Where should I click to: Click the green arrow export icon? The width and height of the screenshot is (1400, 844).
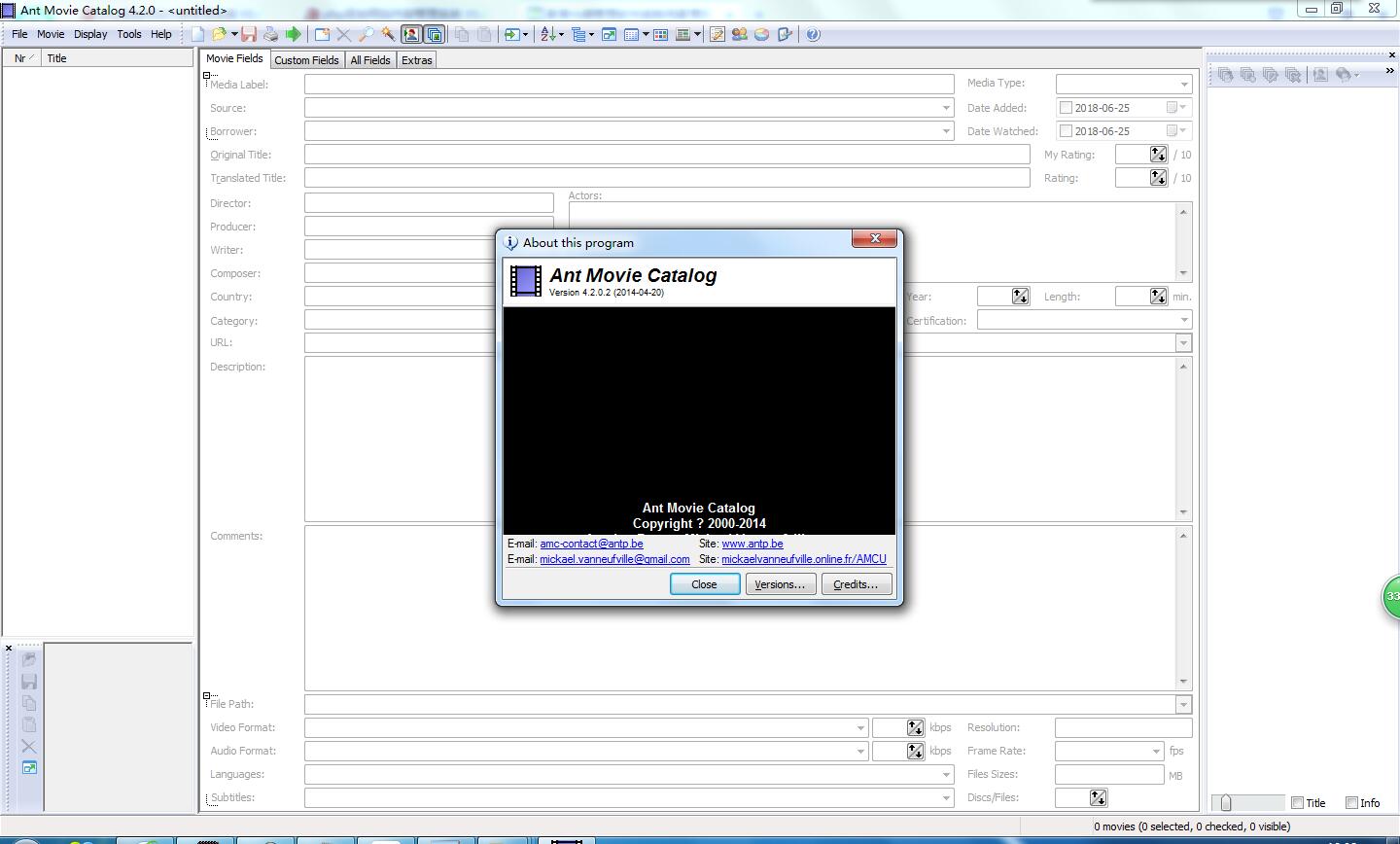pyautogui.click(x=293, y=34)
